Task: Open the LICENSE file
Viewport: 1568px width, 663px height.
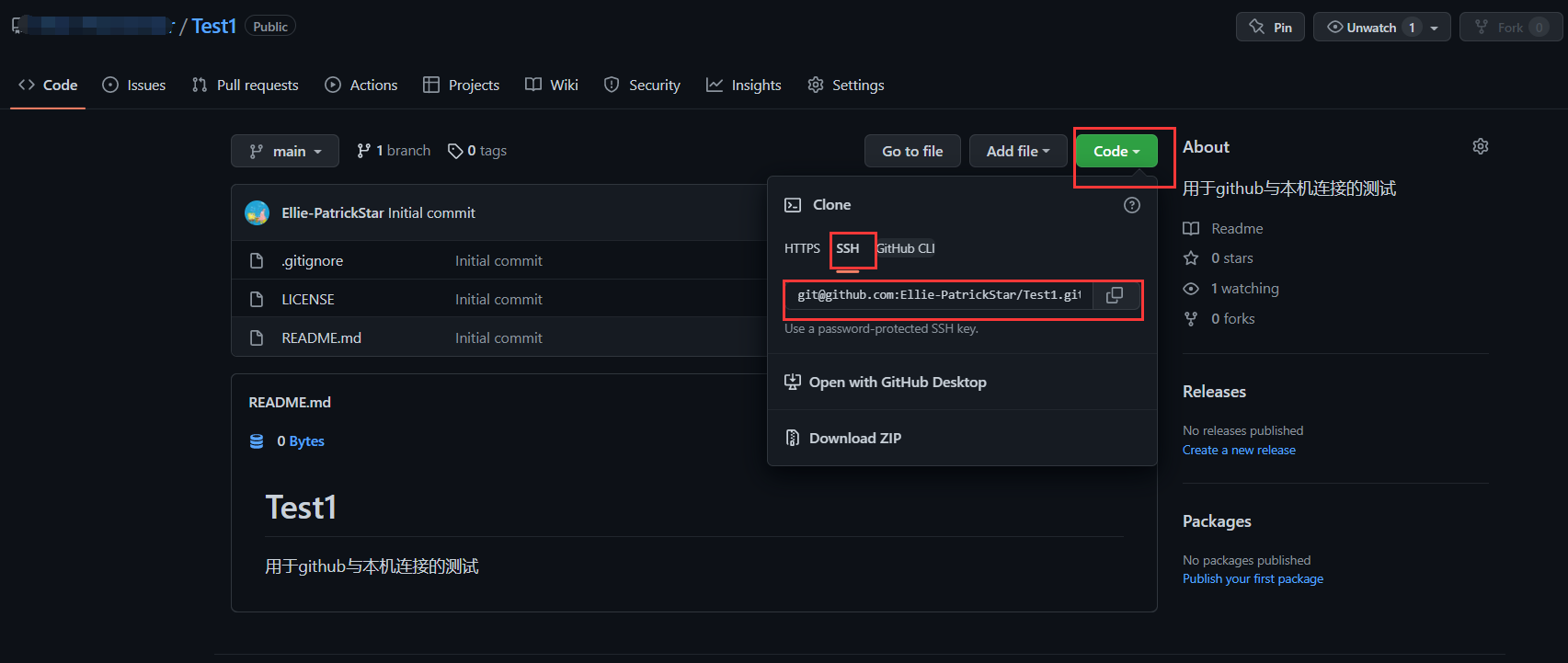Action: pyautogui.click(x=308, y=300)
